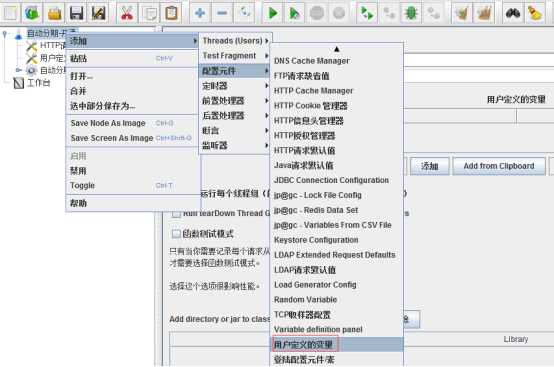Click the grey Stop icon
This screenshot has width=554, height=367.
click(x=317, y=13)
